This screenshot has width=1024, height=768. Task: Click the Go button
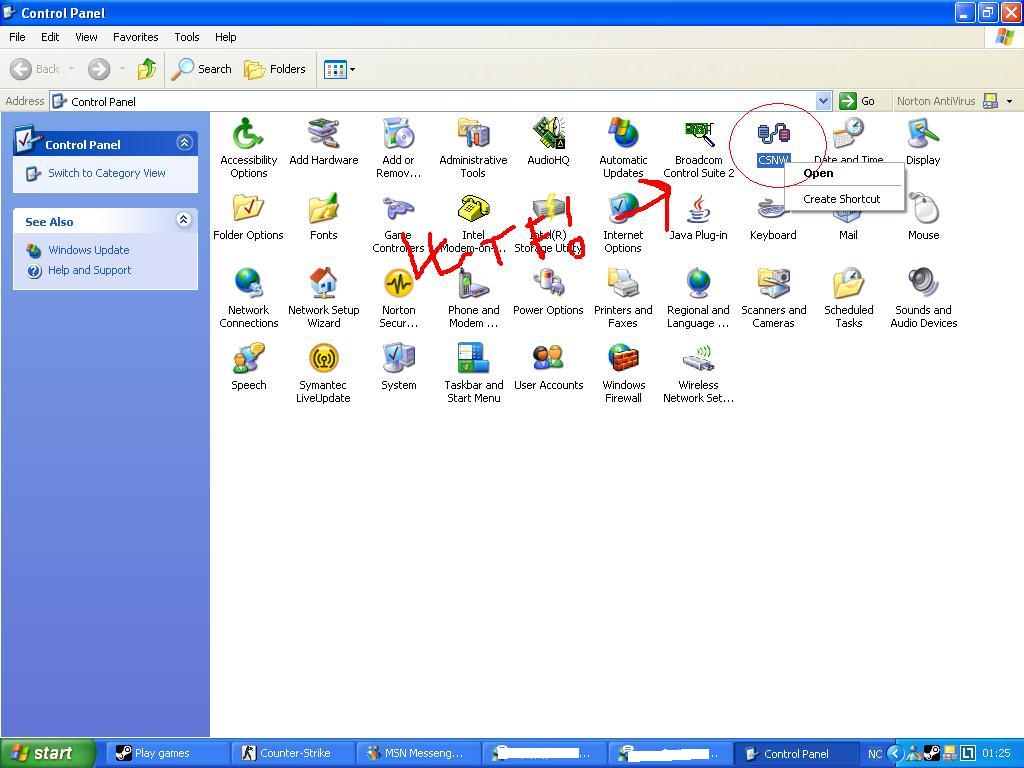(x=857, y=101)
